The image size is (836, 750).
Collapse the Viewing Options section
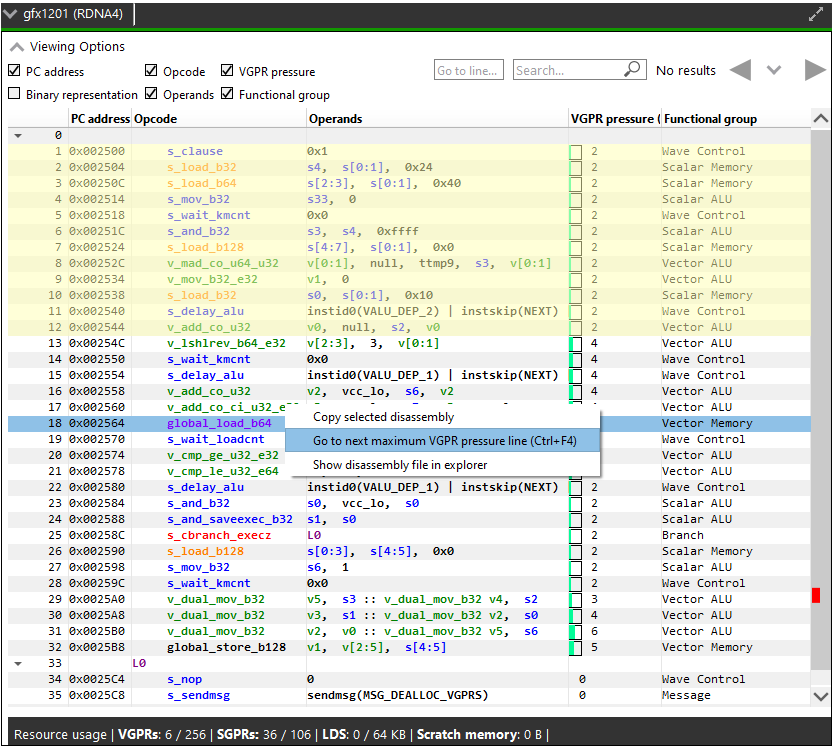(x=17, y=47)
